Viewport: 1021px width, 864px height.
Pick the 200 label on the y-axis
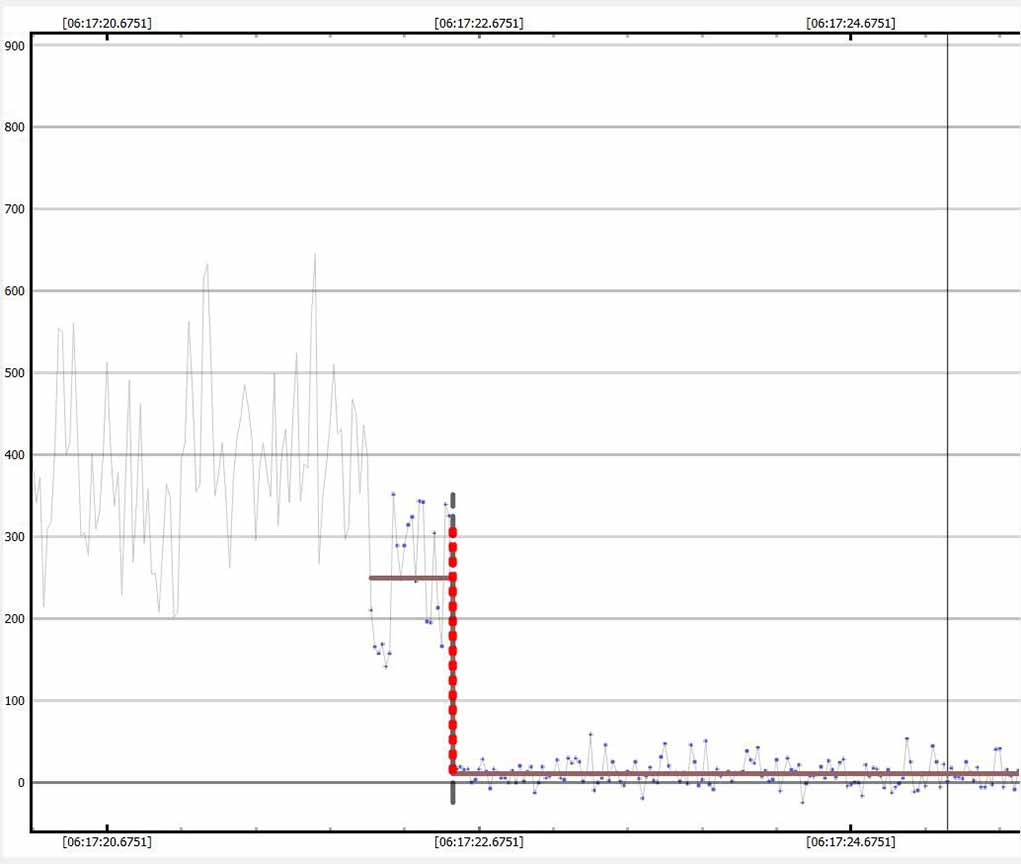(14, 619)
